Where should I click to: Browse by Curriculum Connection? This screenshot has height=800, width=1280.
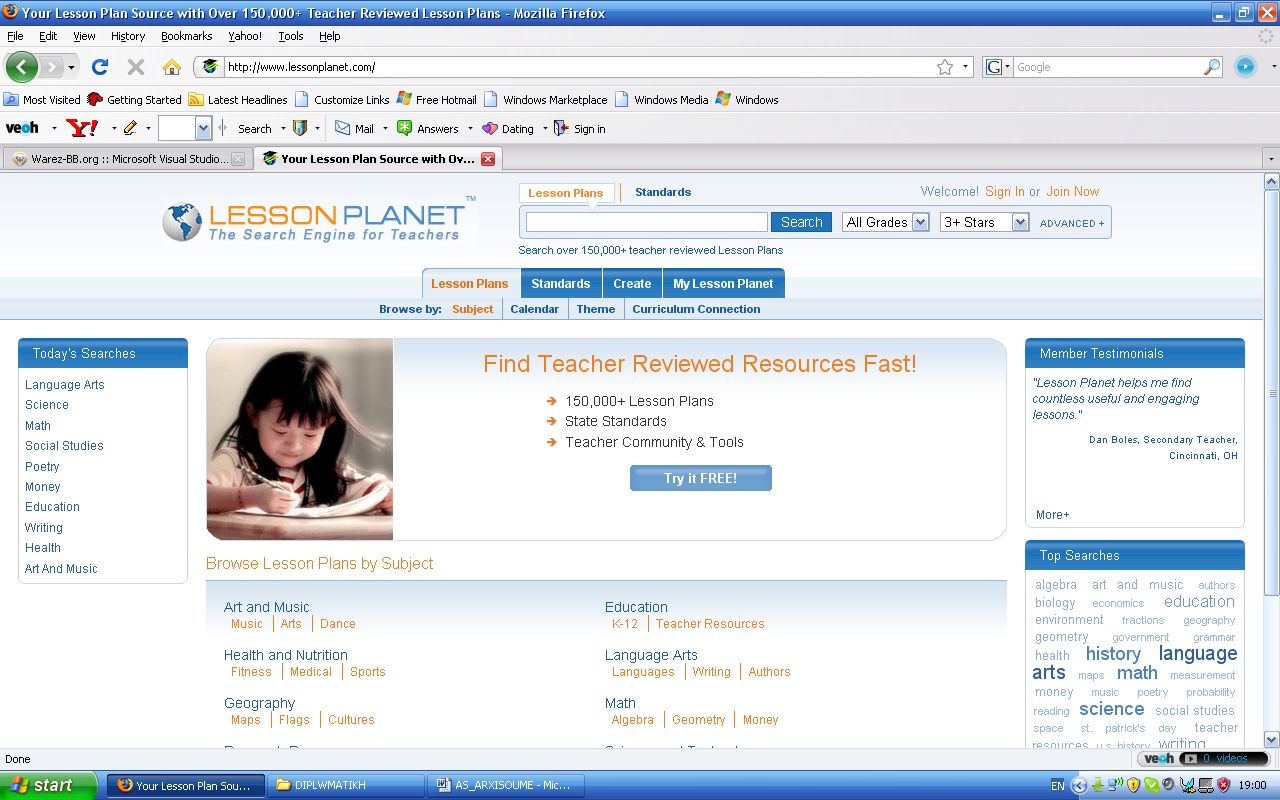click(696, 309)
